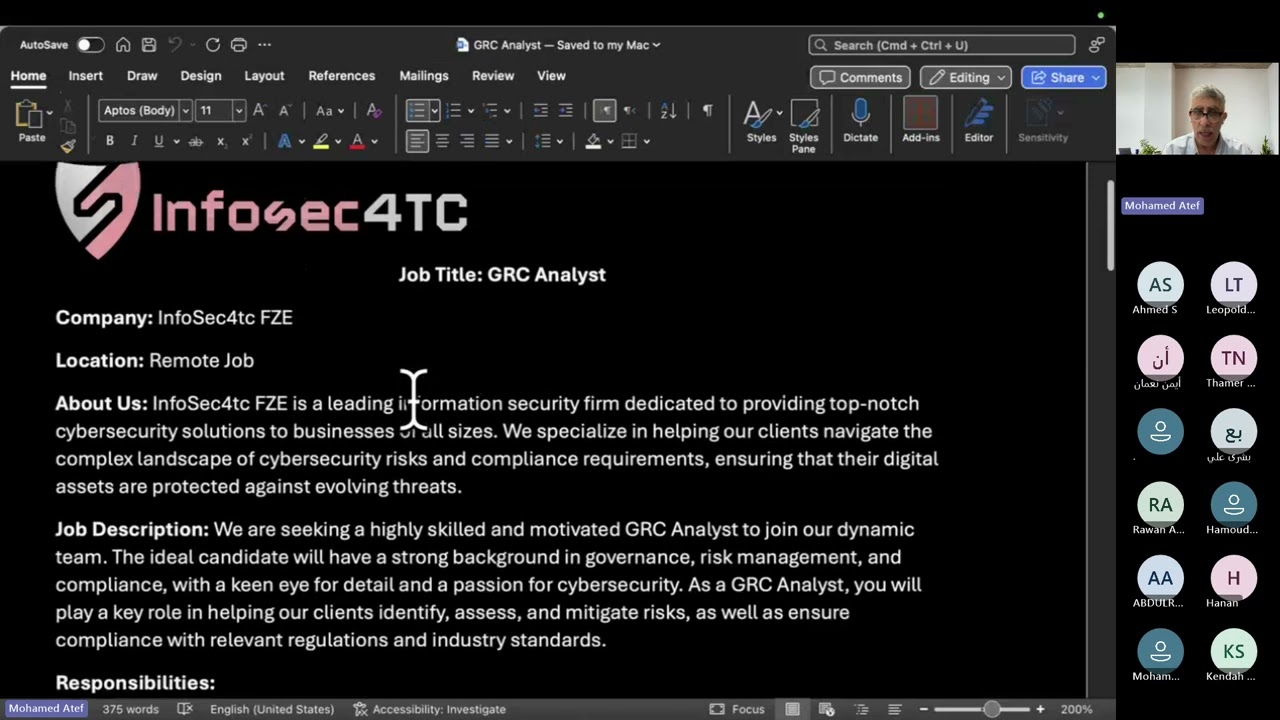This screenshot has height=720, width=1280.
Task: Save document with floppy disk icon
Action: (149, 45)
